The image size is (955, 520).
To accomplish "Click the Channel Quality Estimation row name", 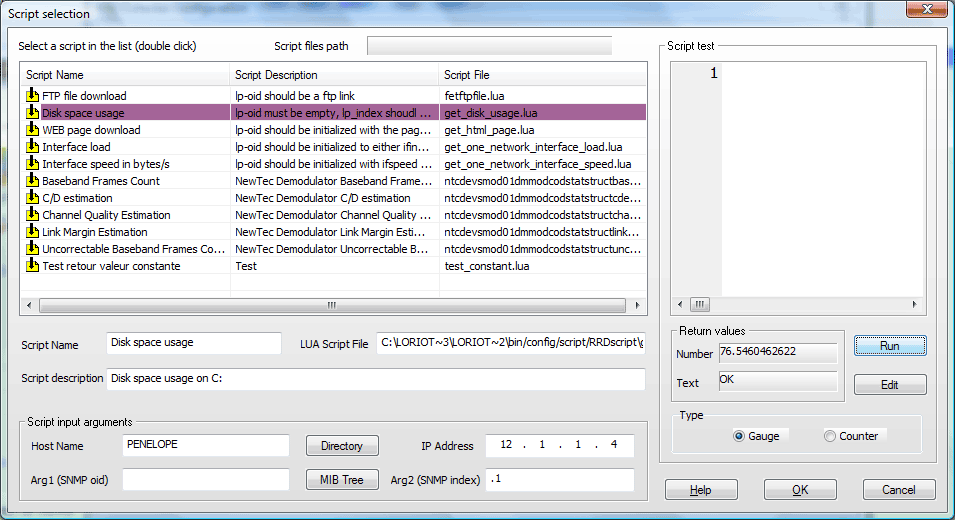I will (106, 215).
